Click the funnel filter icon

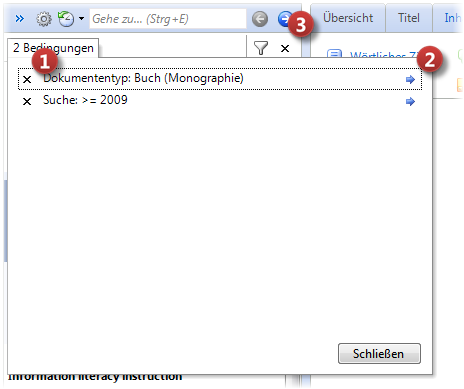pos(261,48)
